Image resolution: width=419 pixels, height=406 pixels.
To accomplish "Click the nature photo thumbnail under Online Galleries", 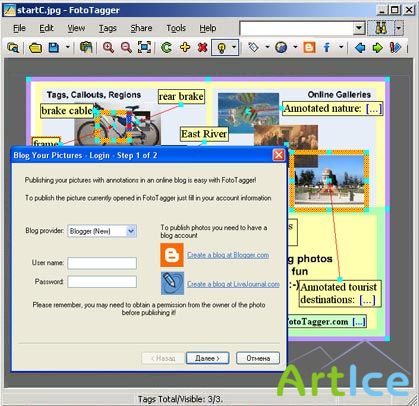I will point(248,112).
